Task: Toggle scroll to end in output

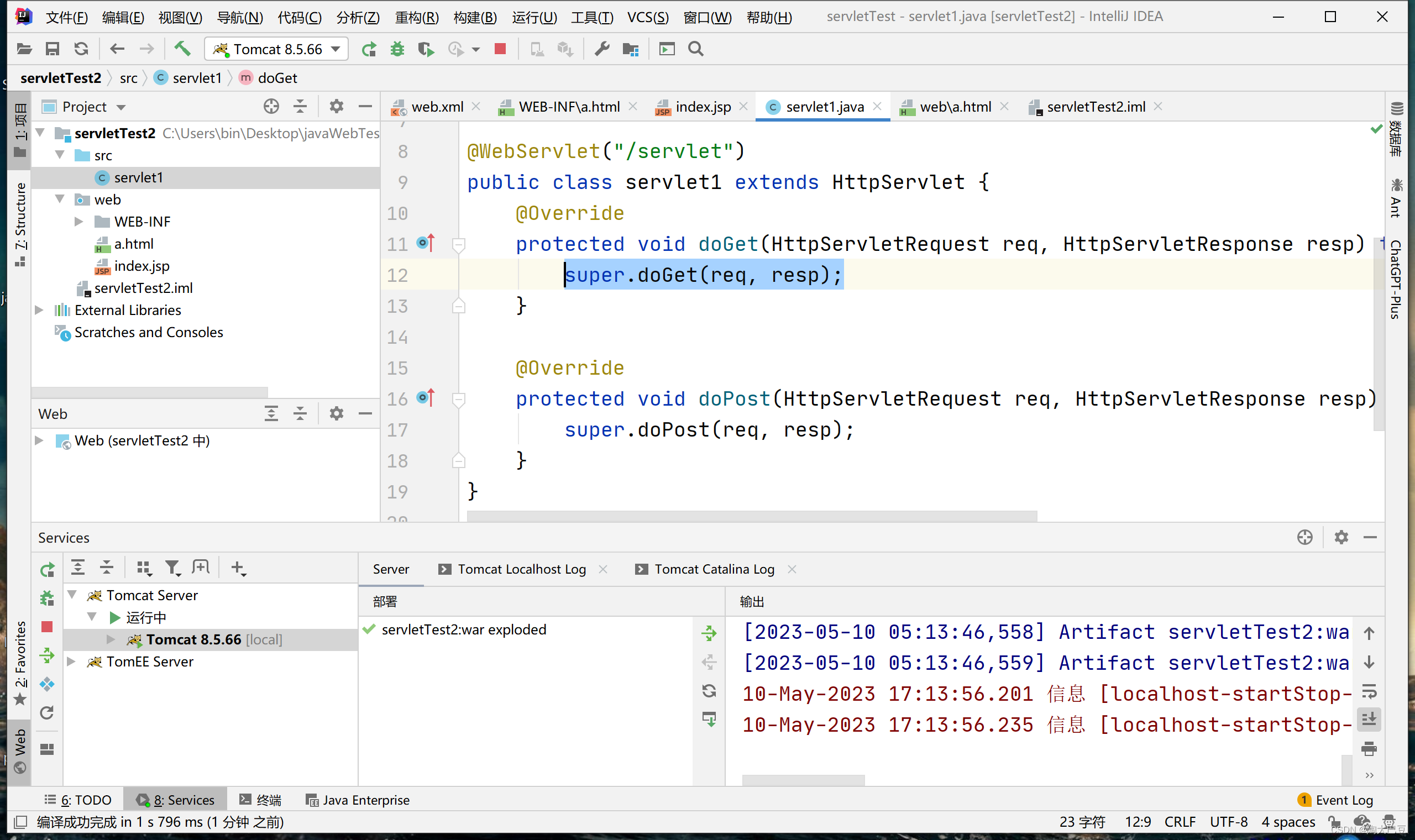Action: 1369,720
